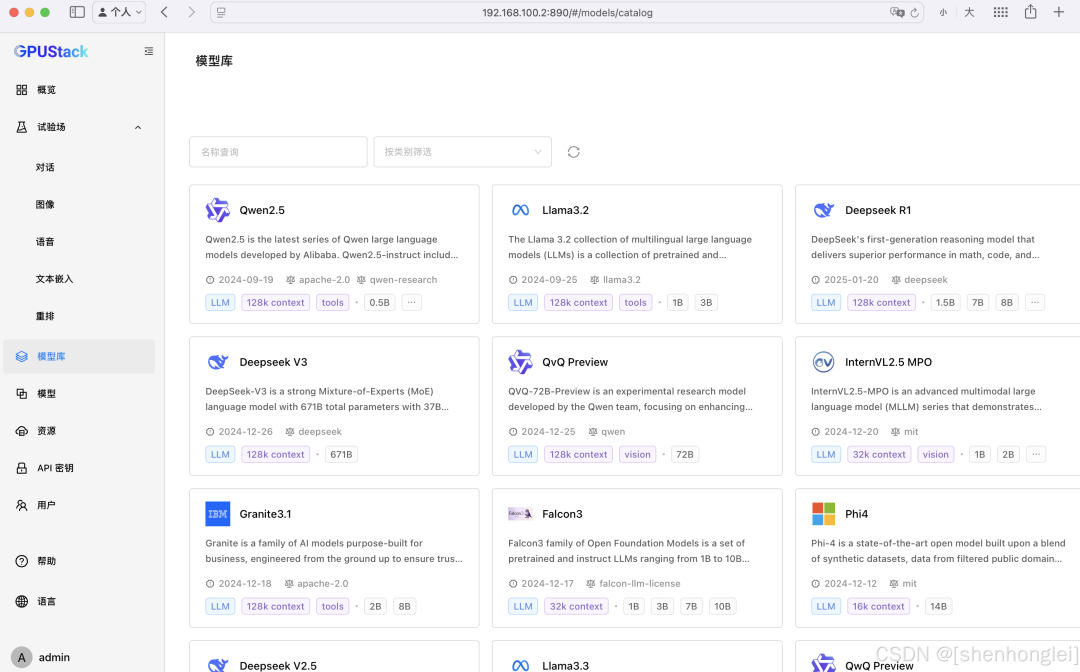Click the 名称查询 name search field
The height and width of the screenshot is (672, 1080).
pyautogui.click(x=278, y=152)
